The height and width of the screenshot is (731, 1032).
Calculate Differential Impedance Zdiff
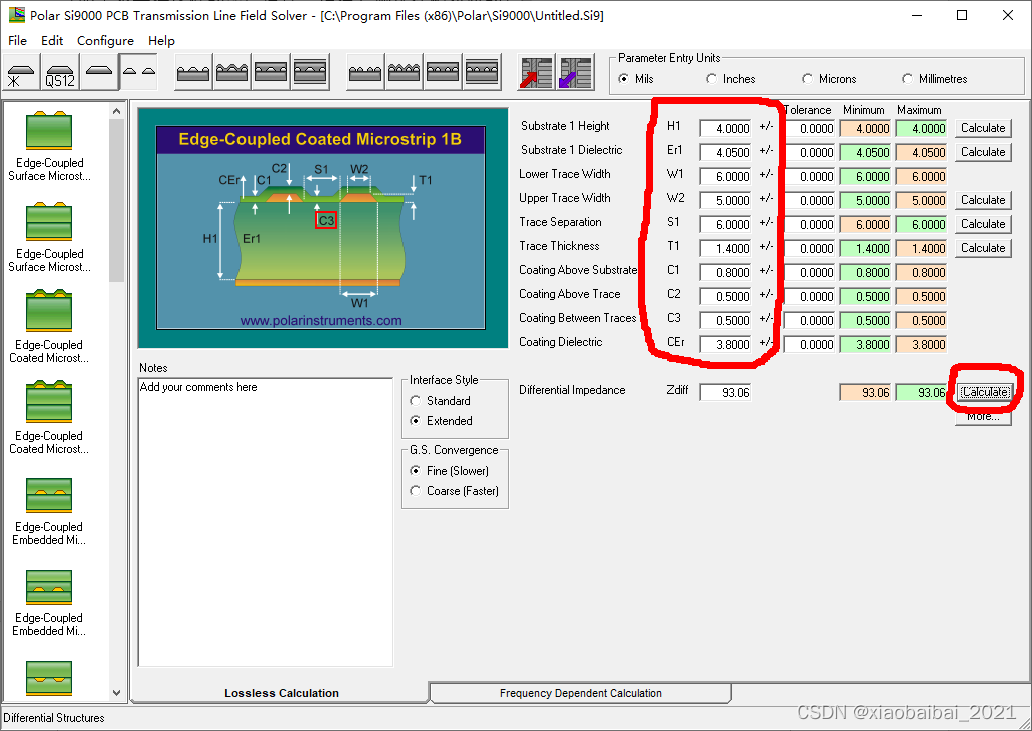(x=985, y=392)
